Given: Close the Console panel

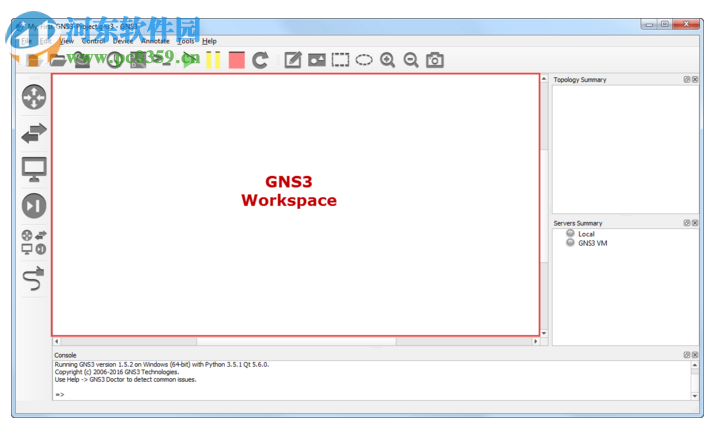Looking at the screenshot, I should pos(694,354).
